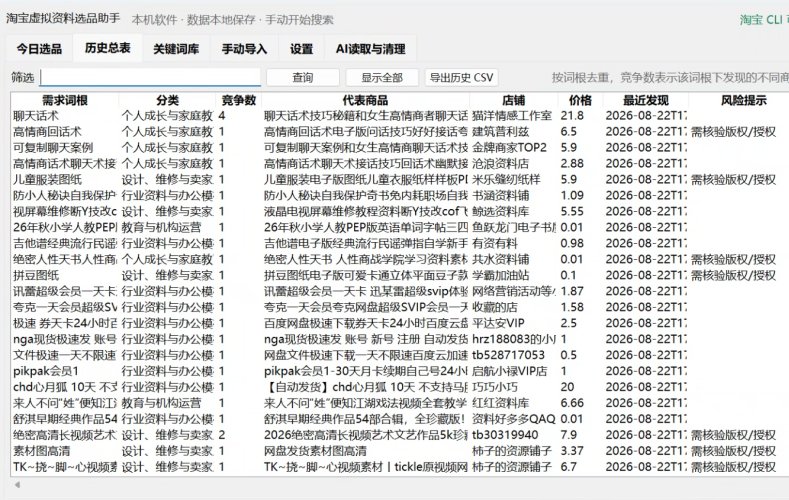
Task: Sort by the 竞争数 column header
Action: [x=239, y=100]
